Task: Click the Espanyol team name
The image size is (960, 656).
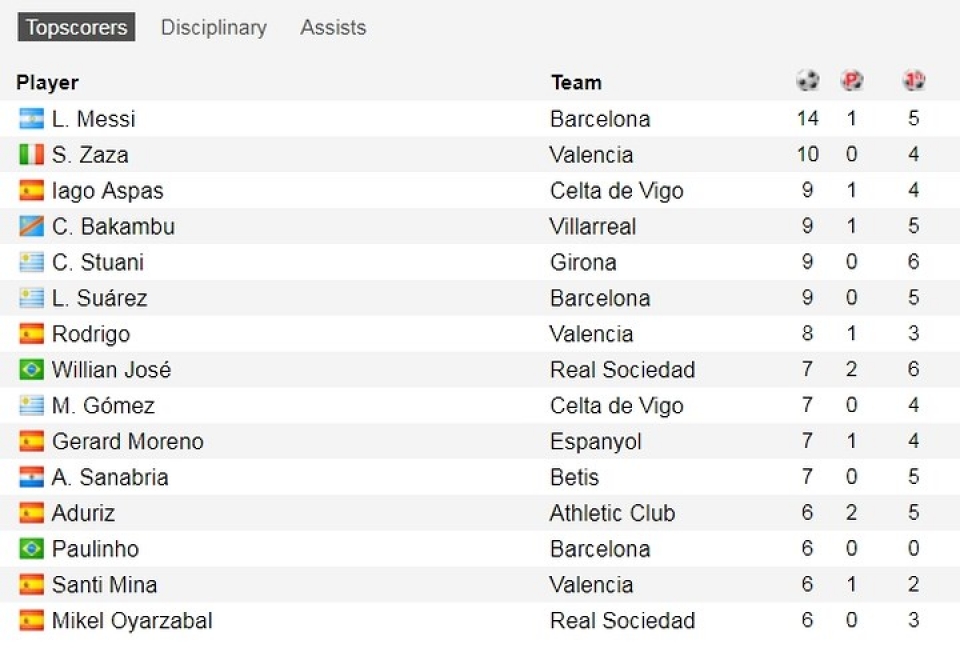Action: pos(596,442)
